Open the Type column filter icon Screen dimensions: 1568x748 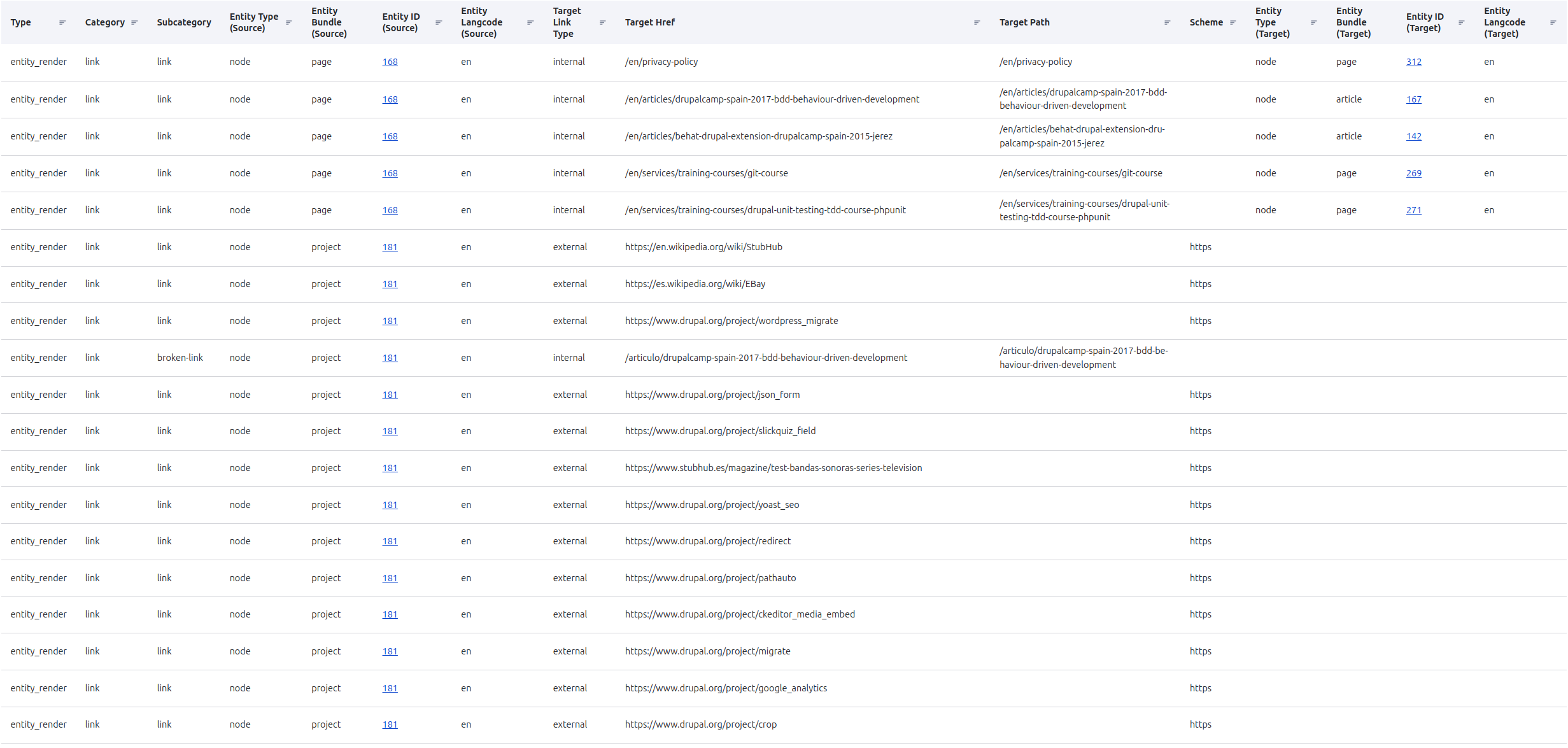[62, 22]
